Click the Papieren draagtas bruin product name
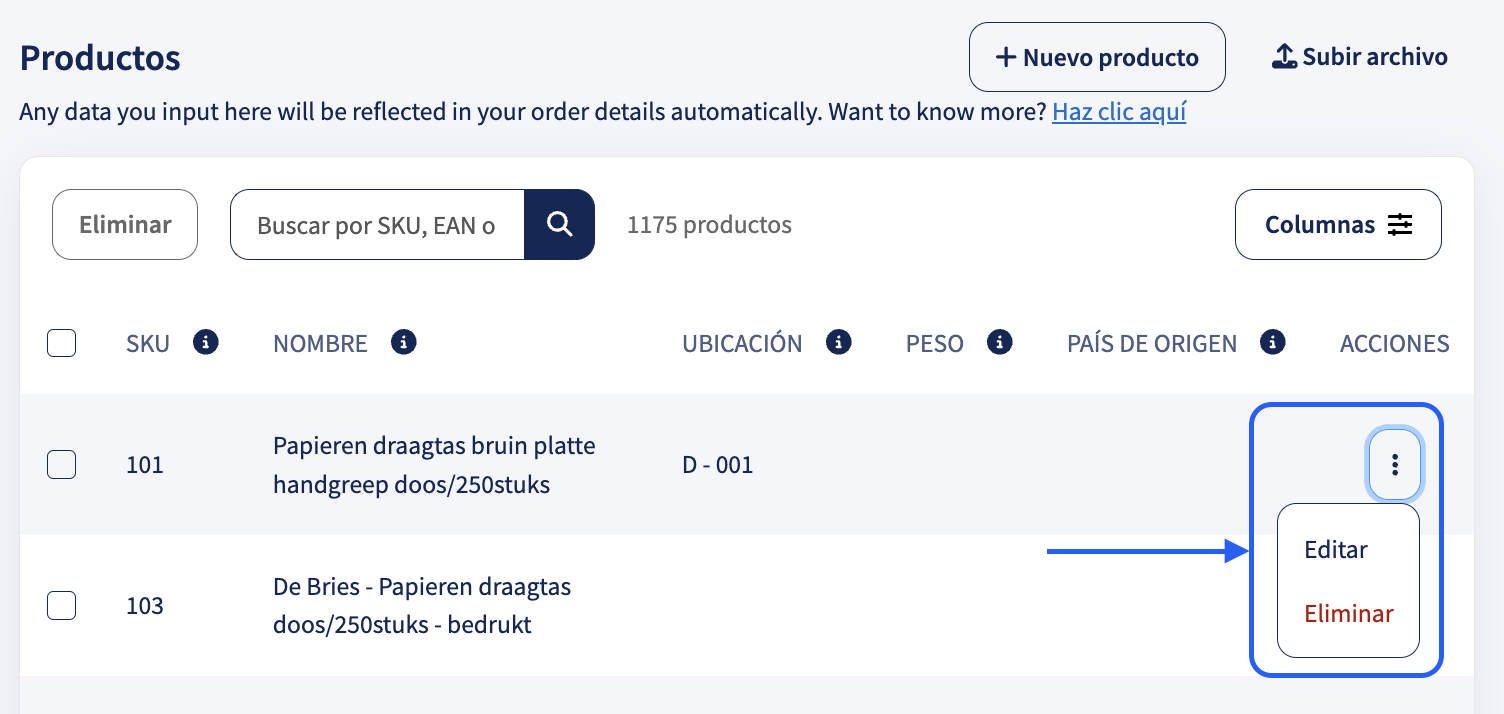The width and height of the screenshot is (1504, 714). coord(434,465)
